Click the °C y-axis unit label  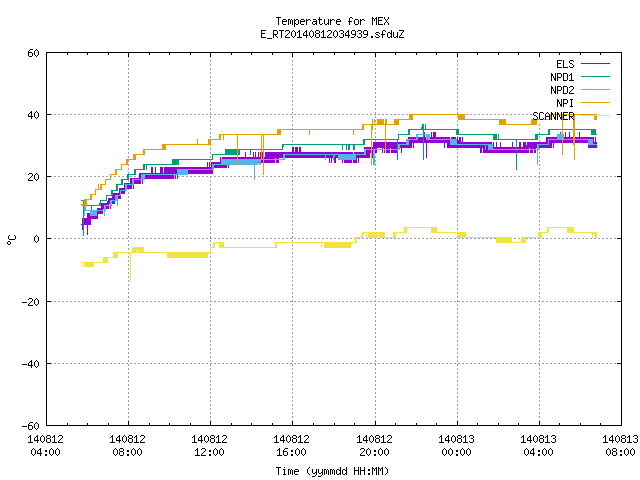pos(11,240)
